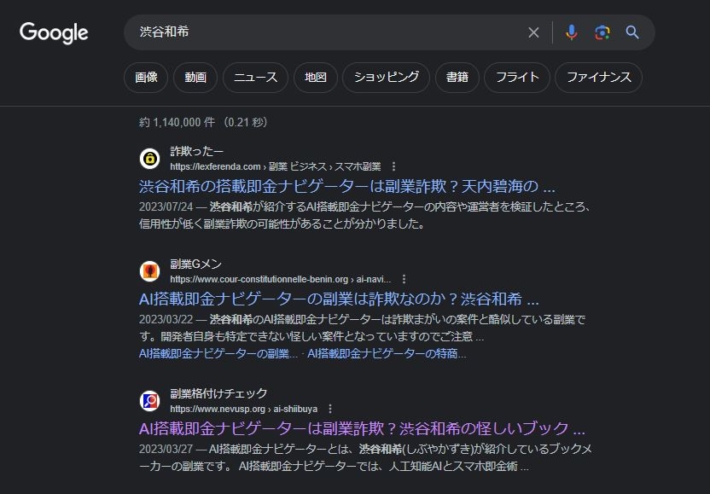Click the 2023/03/27 snippet date
Viewport: 710px width, 494px height.
point(166,449)
